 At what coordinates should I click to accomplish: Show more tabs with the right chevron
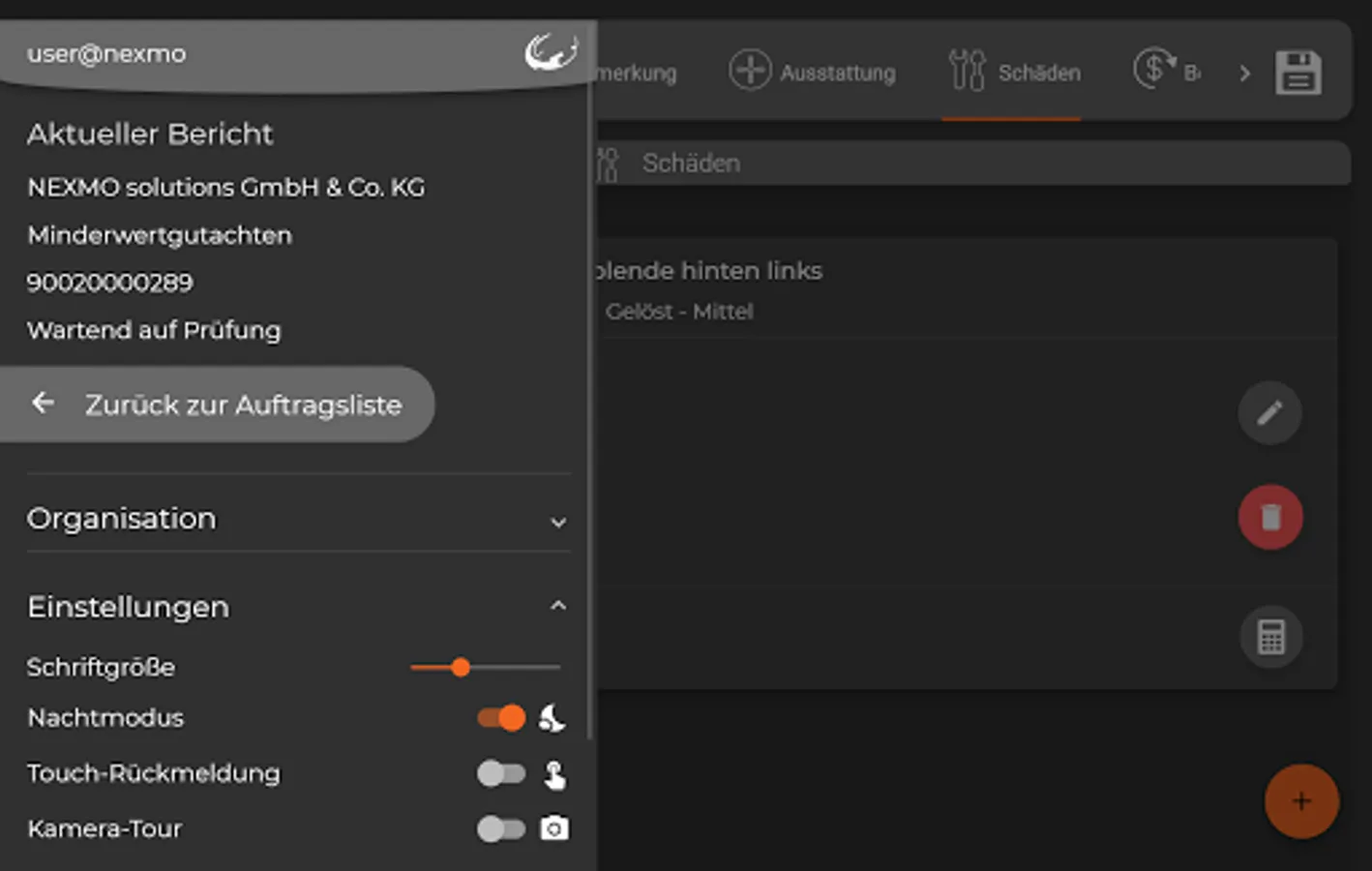tap(1244, 74)
